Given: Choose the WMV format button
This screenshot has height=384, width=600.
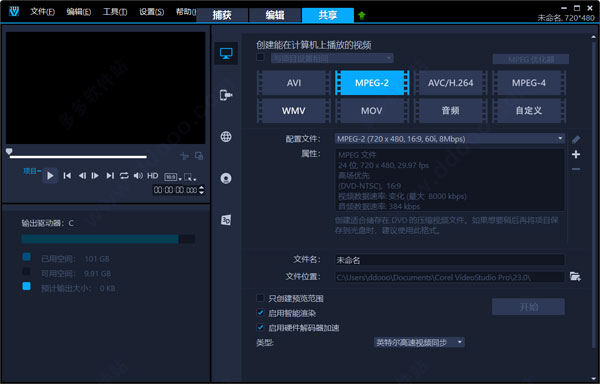Looking at the screenshot, I should 294,111.
